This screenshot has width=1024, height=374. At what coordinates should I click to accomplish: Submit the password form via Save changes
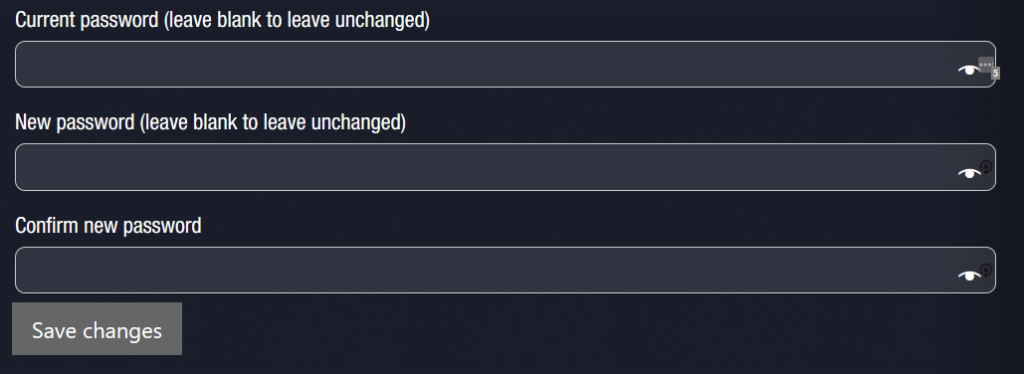97,329
